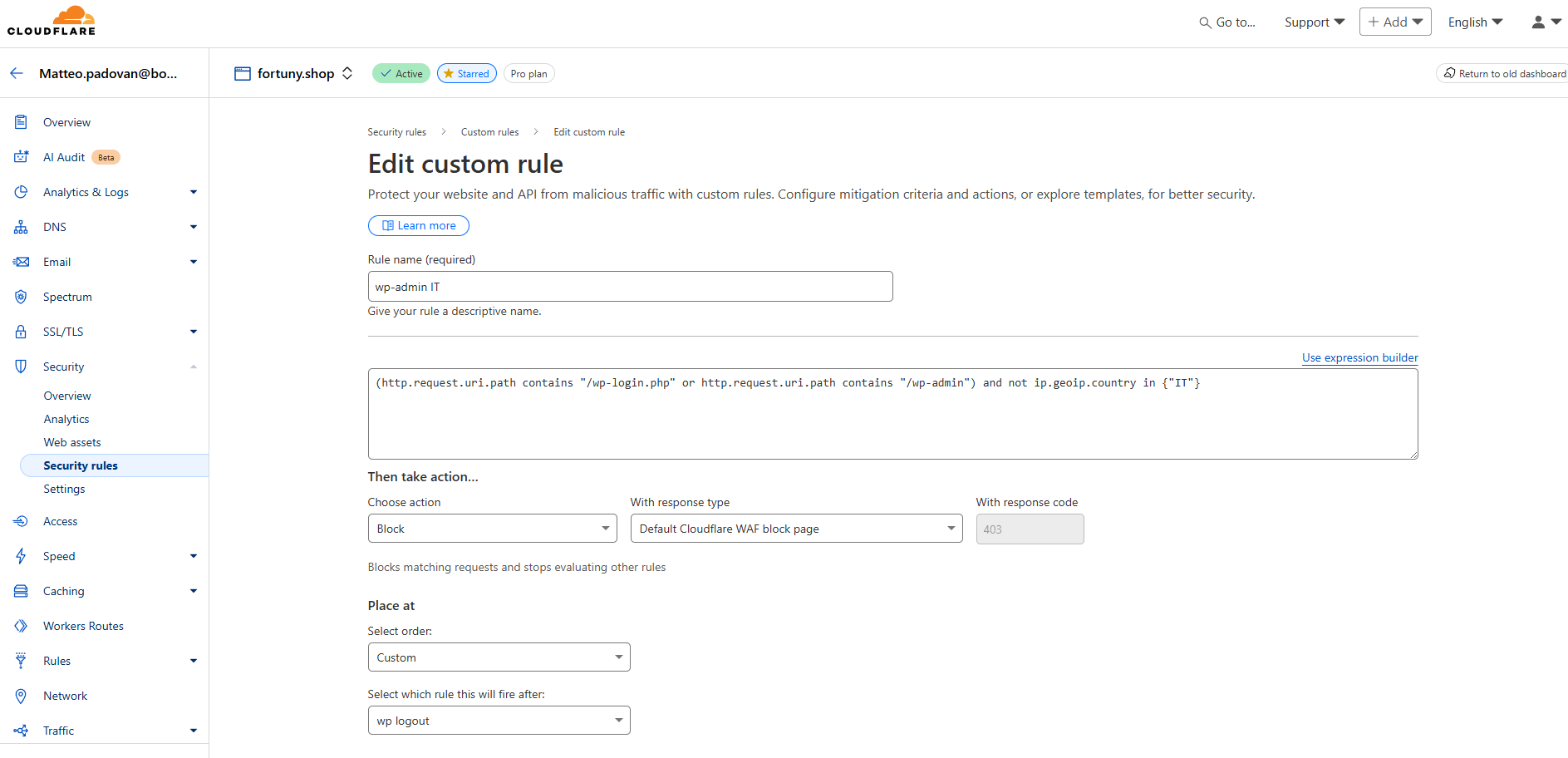The width and height of the screenshot is (1568, 758).
Task: Click the Overview clipboard icon in sidebar
Action: click(x=21, y=122)
